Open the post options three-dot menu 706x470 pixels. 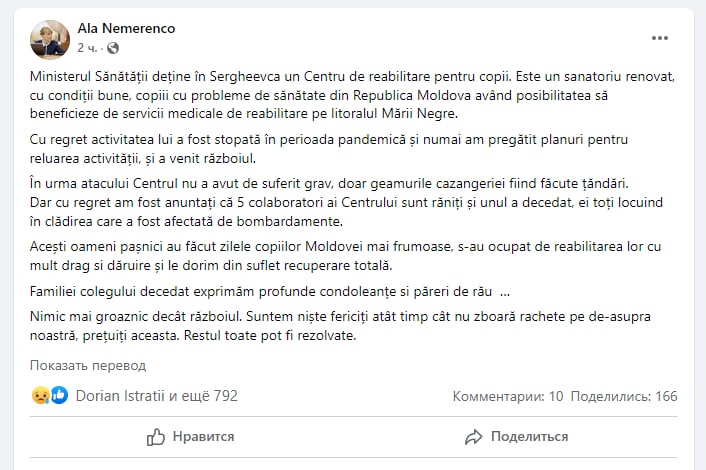(x=660, y=38)
